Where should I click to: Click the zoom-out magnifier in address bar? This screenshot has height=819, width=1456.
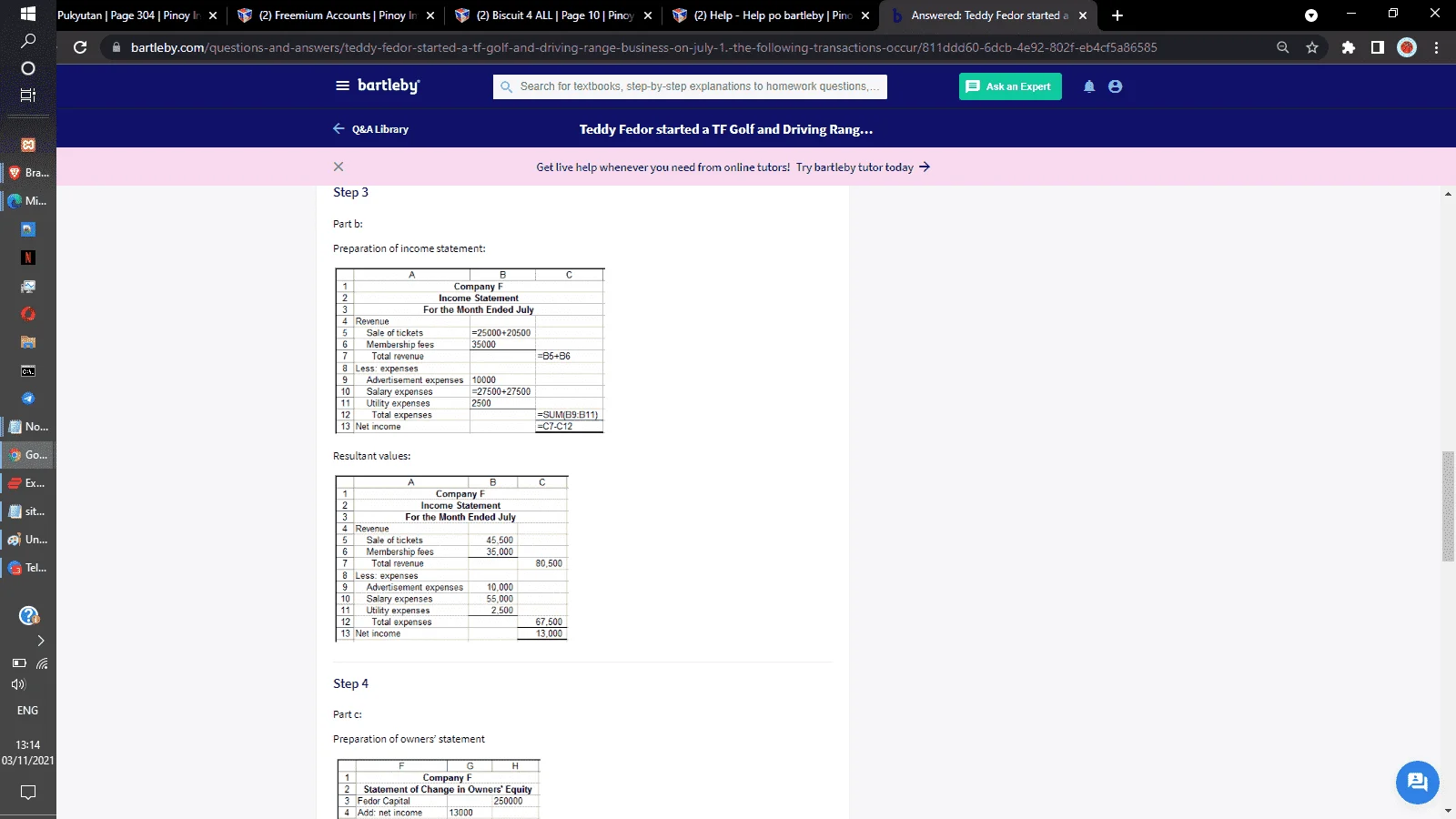[1283, 47]
